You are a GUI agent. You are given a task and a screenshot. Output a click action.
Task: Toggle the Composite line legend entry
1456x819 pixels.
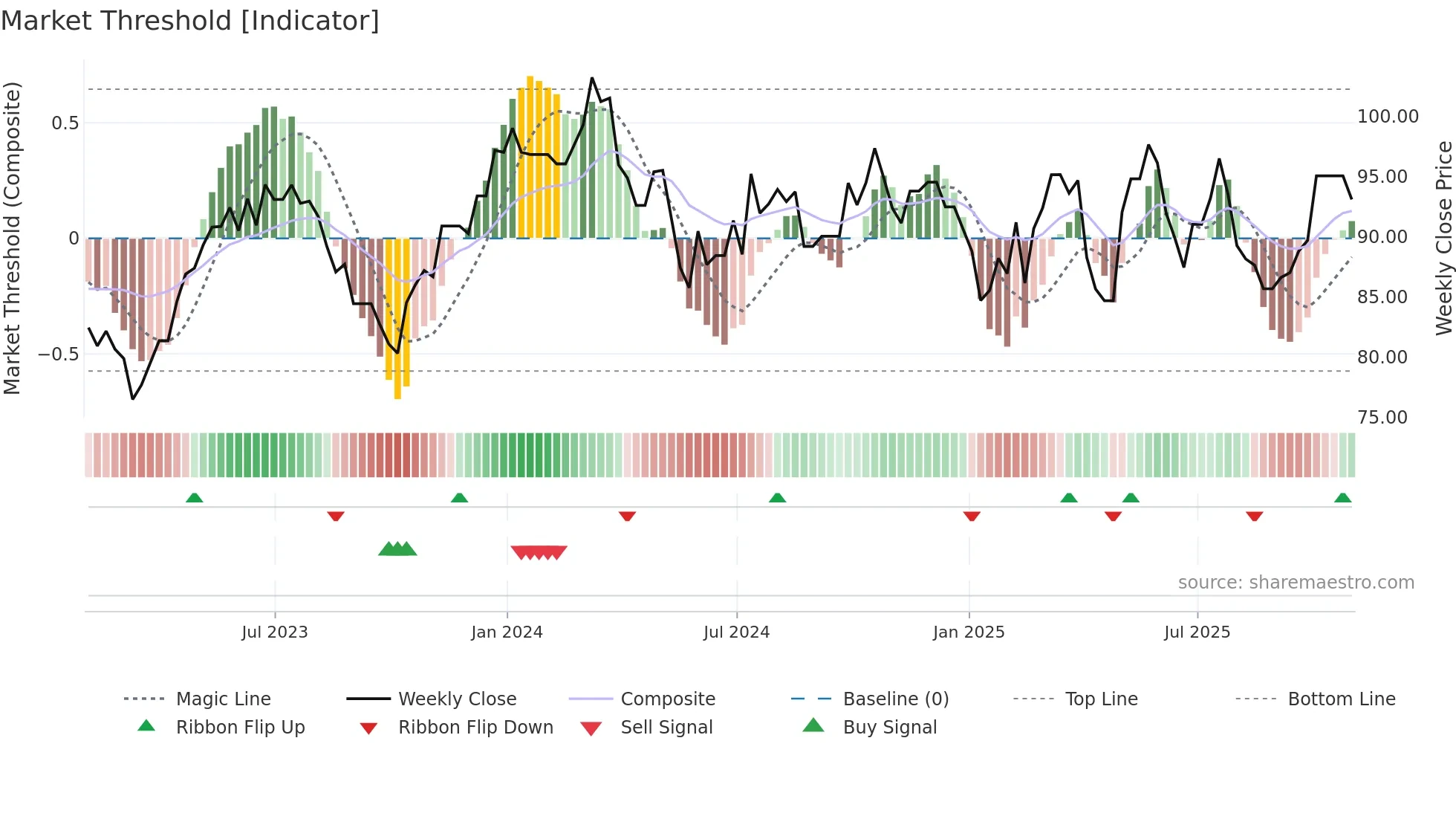point(668,699)
